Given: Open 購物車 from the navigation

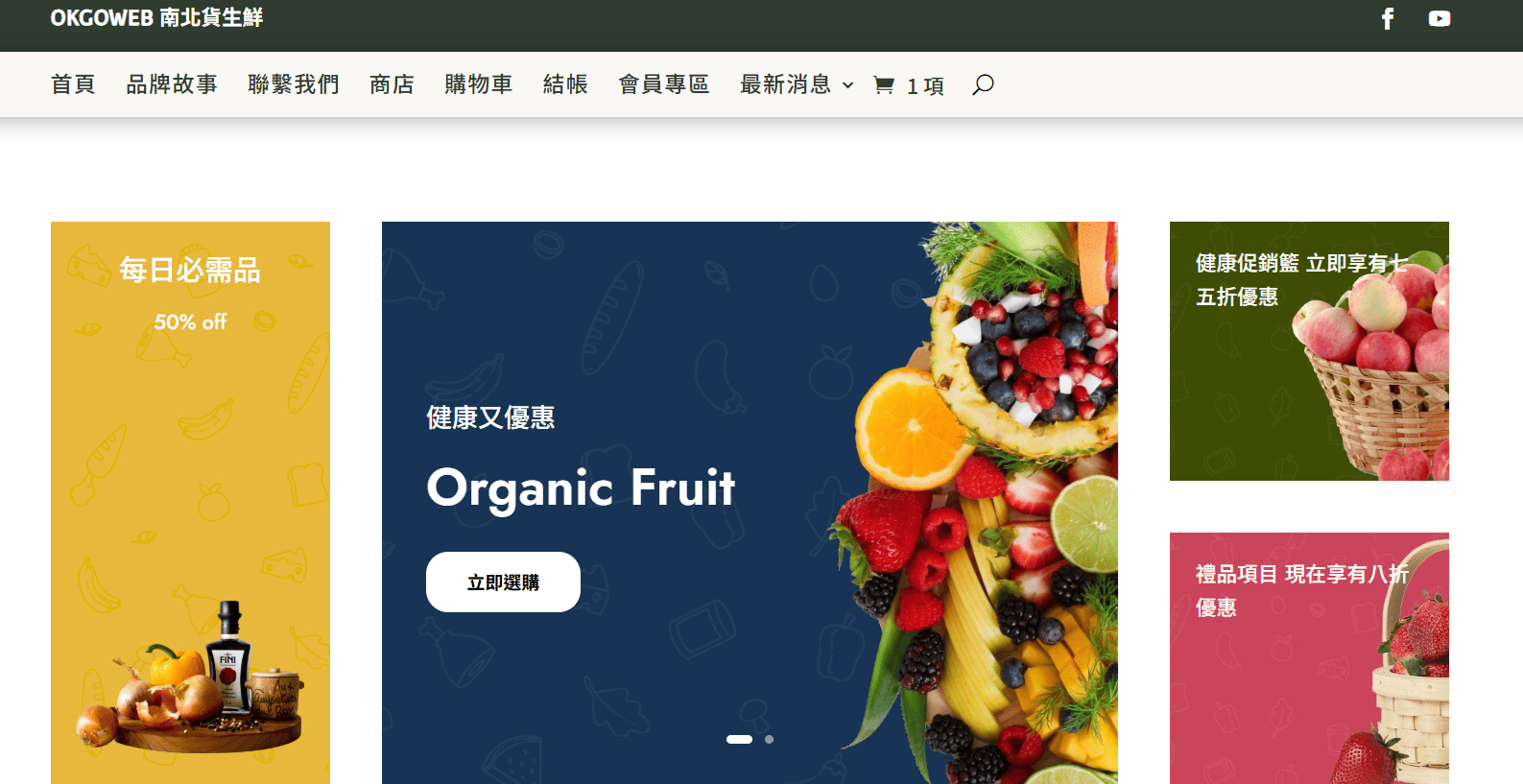Looking at the screenshot, I should (478, 84).
